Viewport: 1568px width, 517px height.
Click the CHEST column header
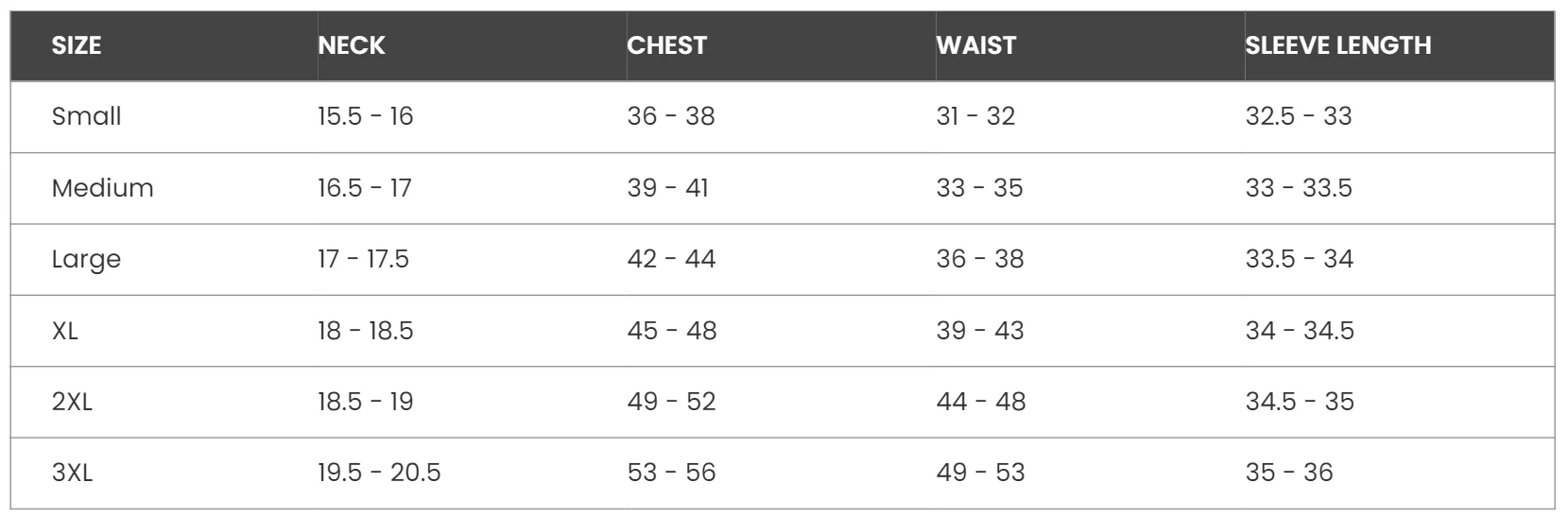tap(666, 45)
